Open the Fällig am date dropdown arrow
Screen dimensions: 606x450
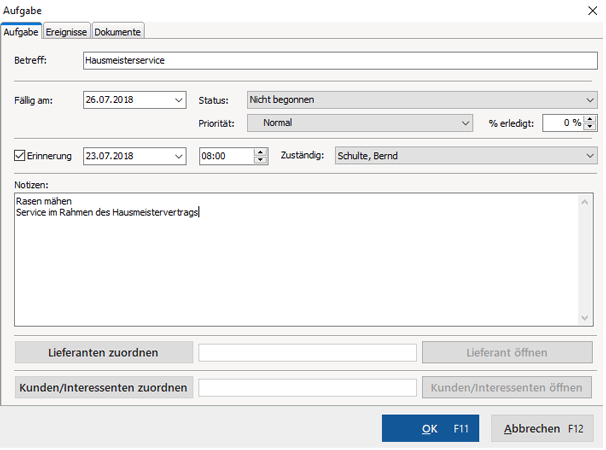pos(178,100)
